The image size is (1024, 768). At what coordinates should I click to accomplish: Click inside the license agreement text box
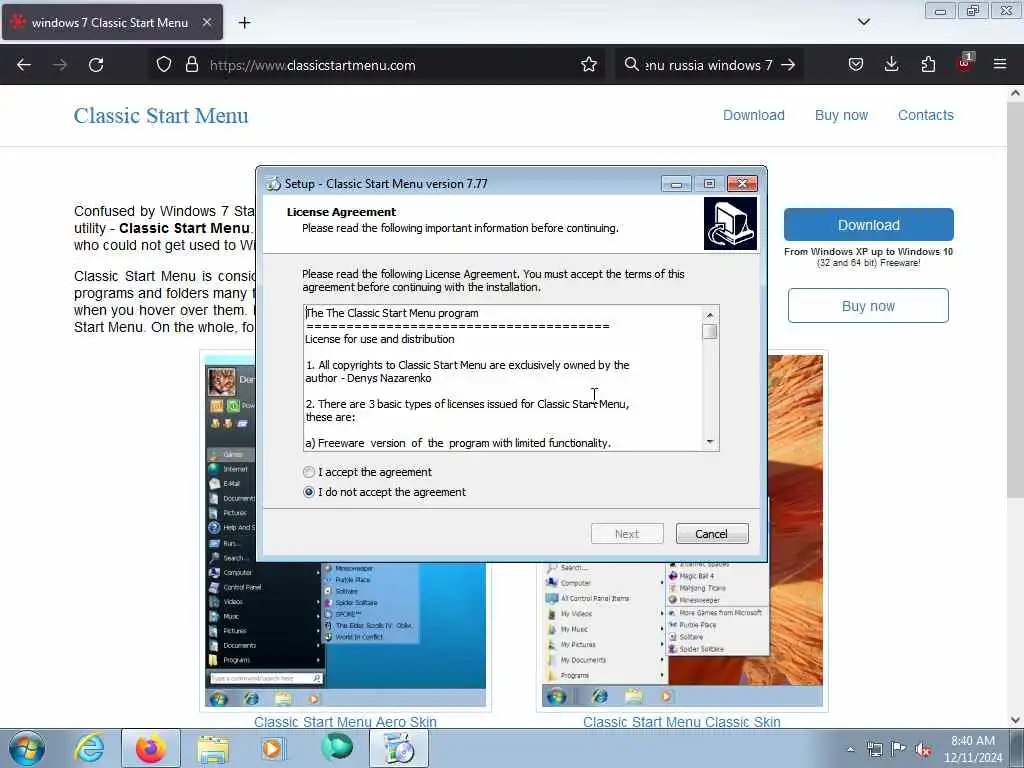coord(503,377)
